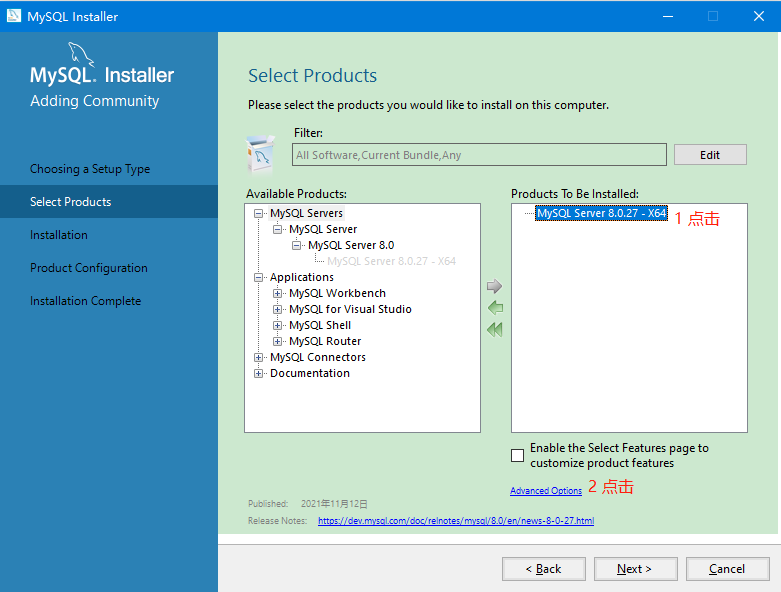Select the MySQL for Visual Studio label
Viewport: 781px width, 592px height.
[350, 309]
